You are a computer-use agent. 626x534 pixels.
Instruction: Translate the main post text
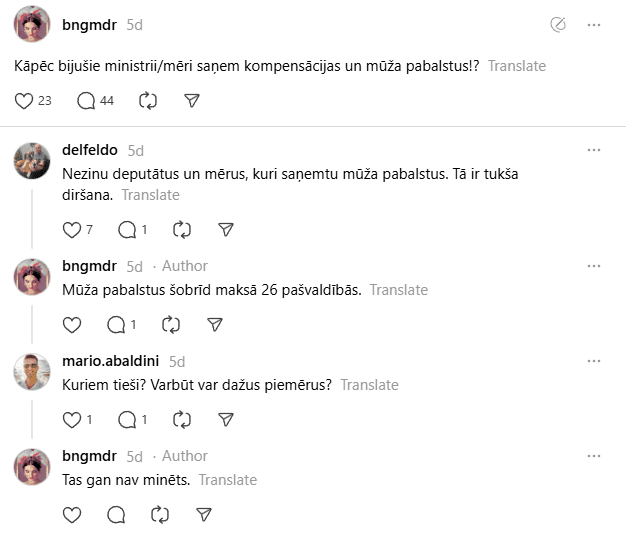click(517, 66)
